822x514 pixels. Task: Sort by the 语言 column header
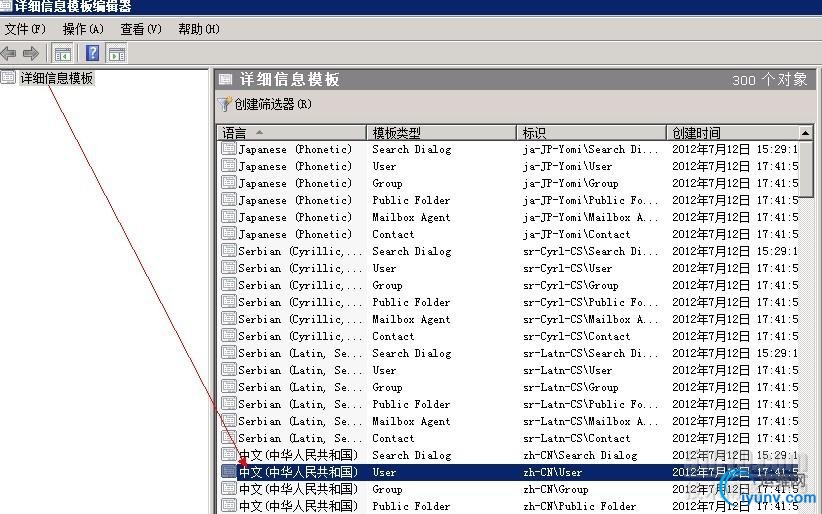coord(291,133)
